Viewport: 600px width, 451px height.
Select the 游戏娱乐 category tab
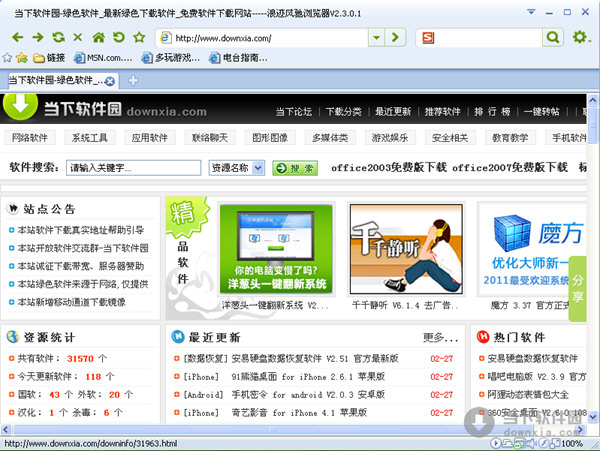(390, 138)
